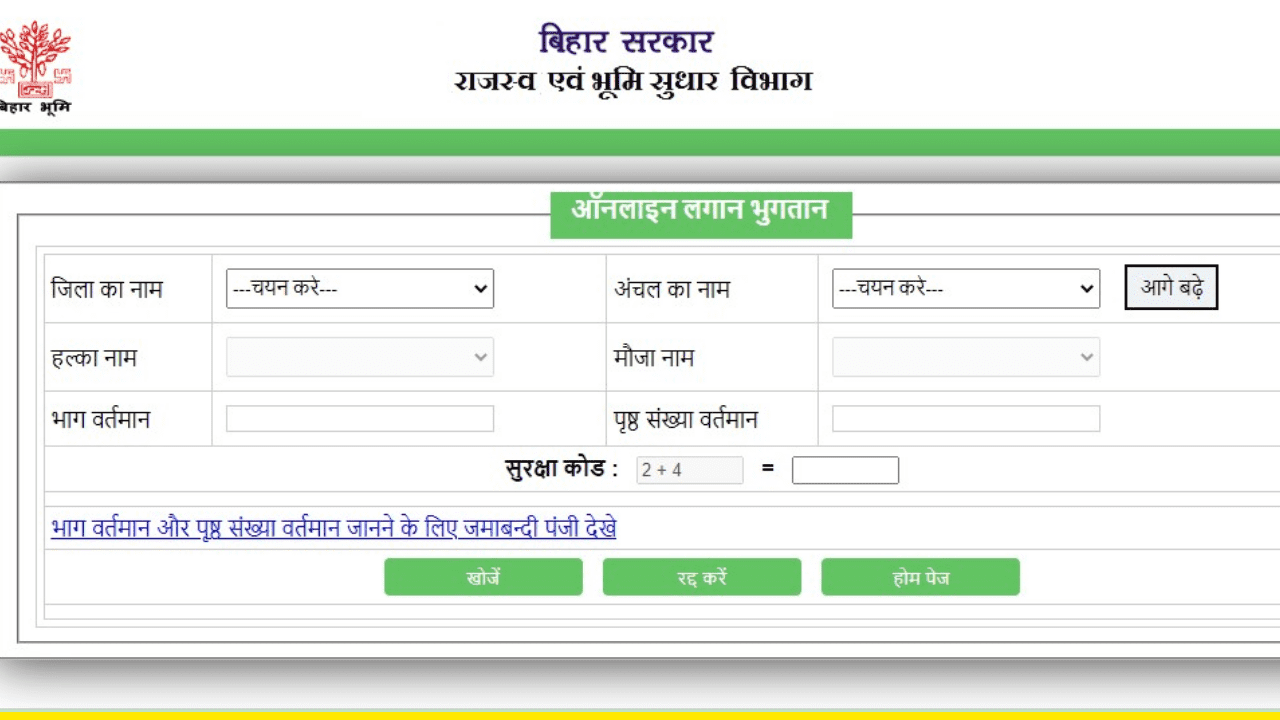
Task: Open the मौजा नाम dropdown
Action: click(963, 357)
